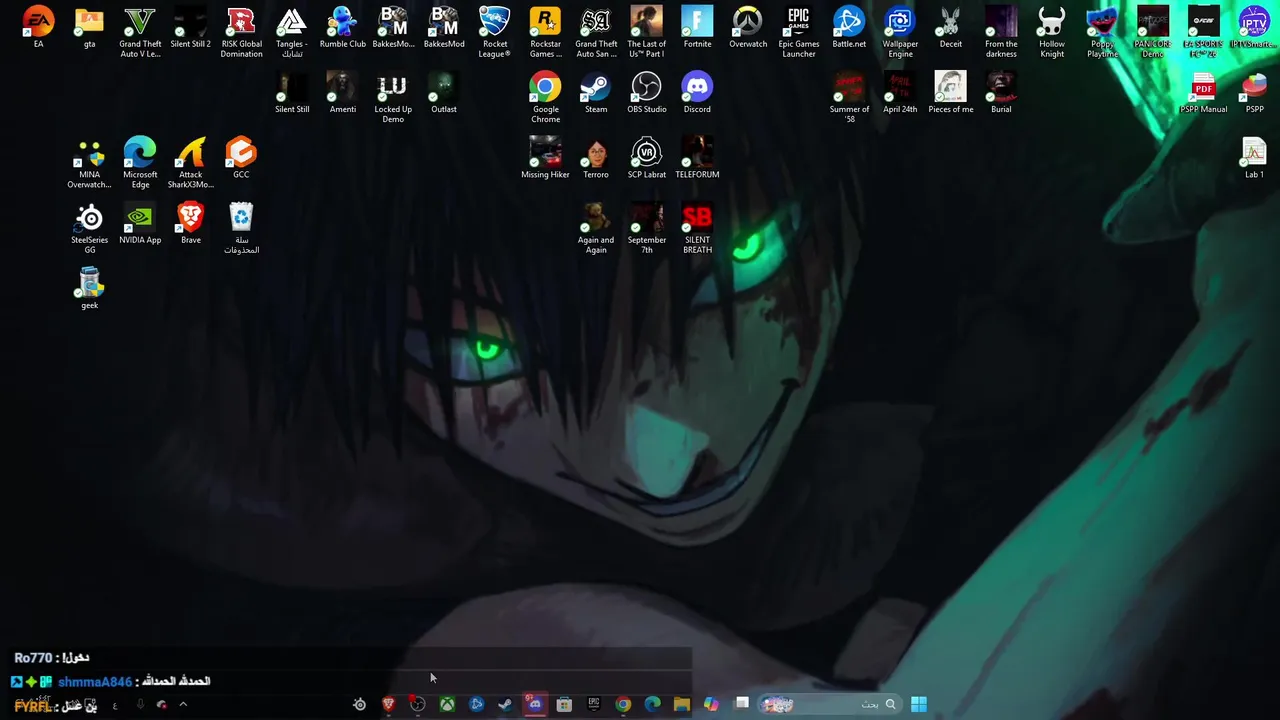Switch to Discord on the taskbar
1280x720 pixels.
pos(535,705)
